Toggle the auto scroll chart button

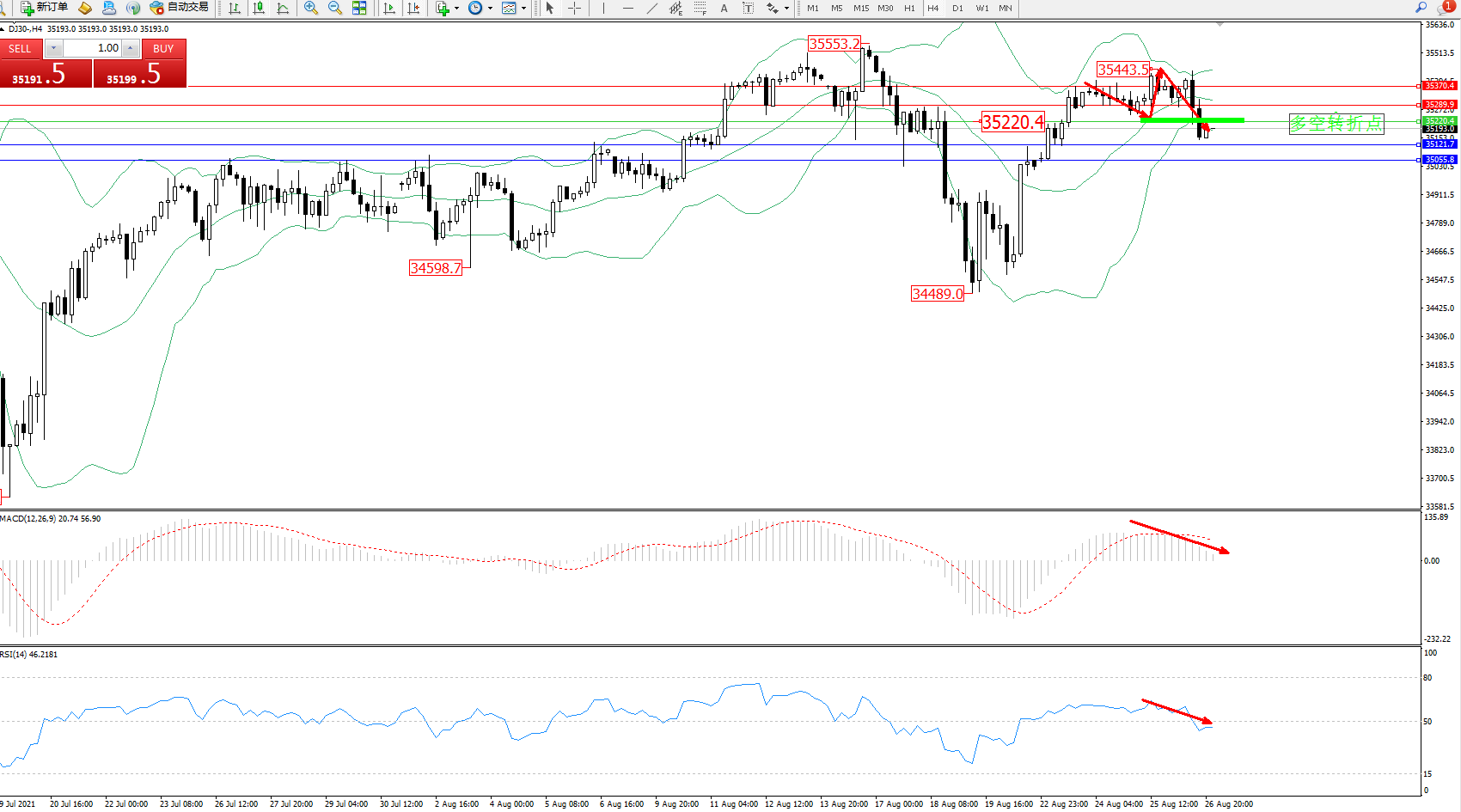(389, 8)
